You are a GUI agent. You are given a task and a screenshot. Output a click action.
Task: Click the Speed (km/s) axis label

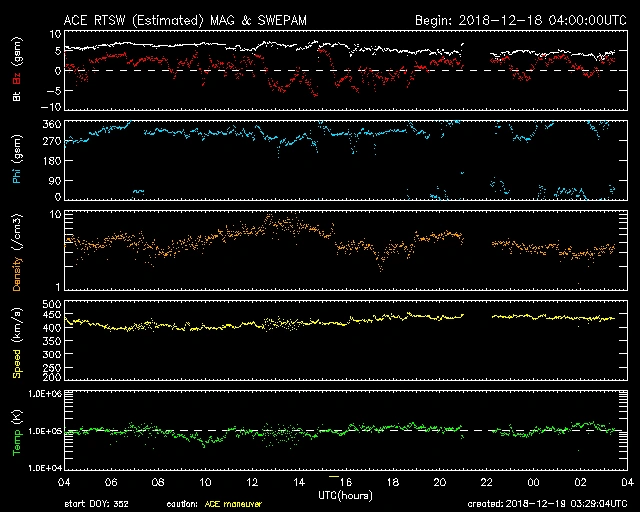coord(15,342)
